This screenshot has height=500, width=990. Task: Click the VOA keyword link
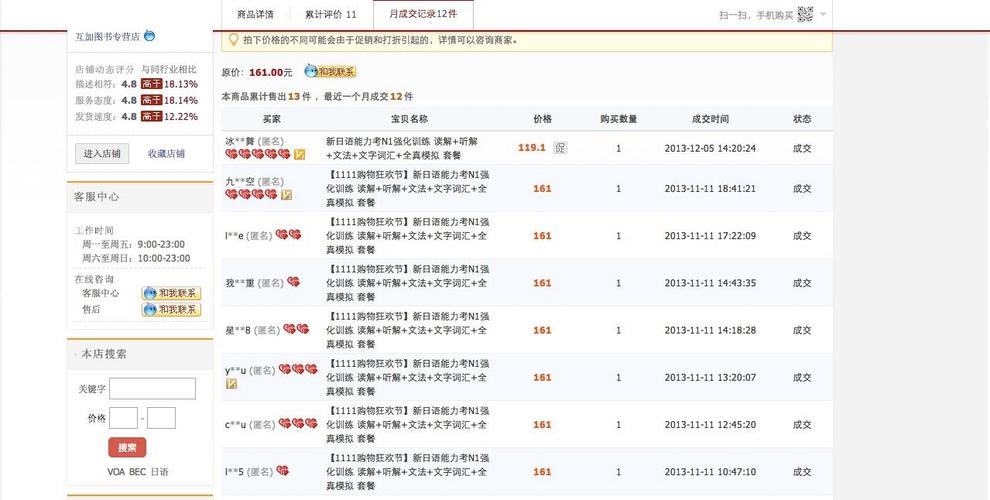(116, 472)
